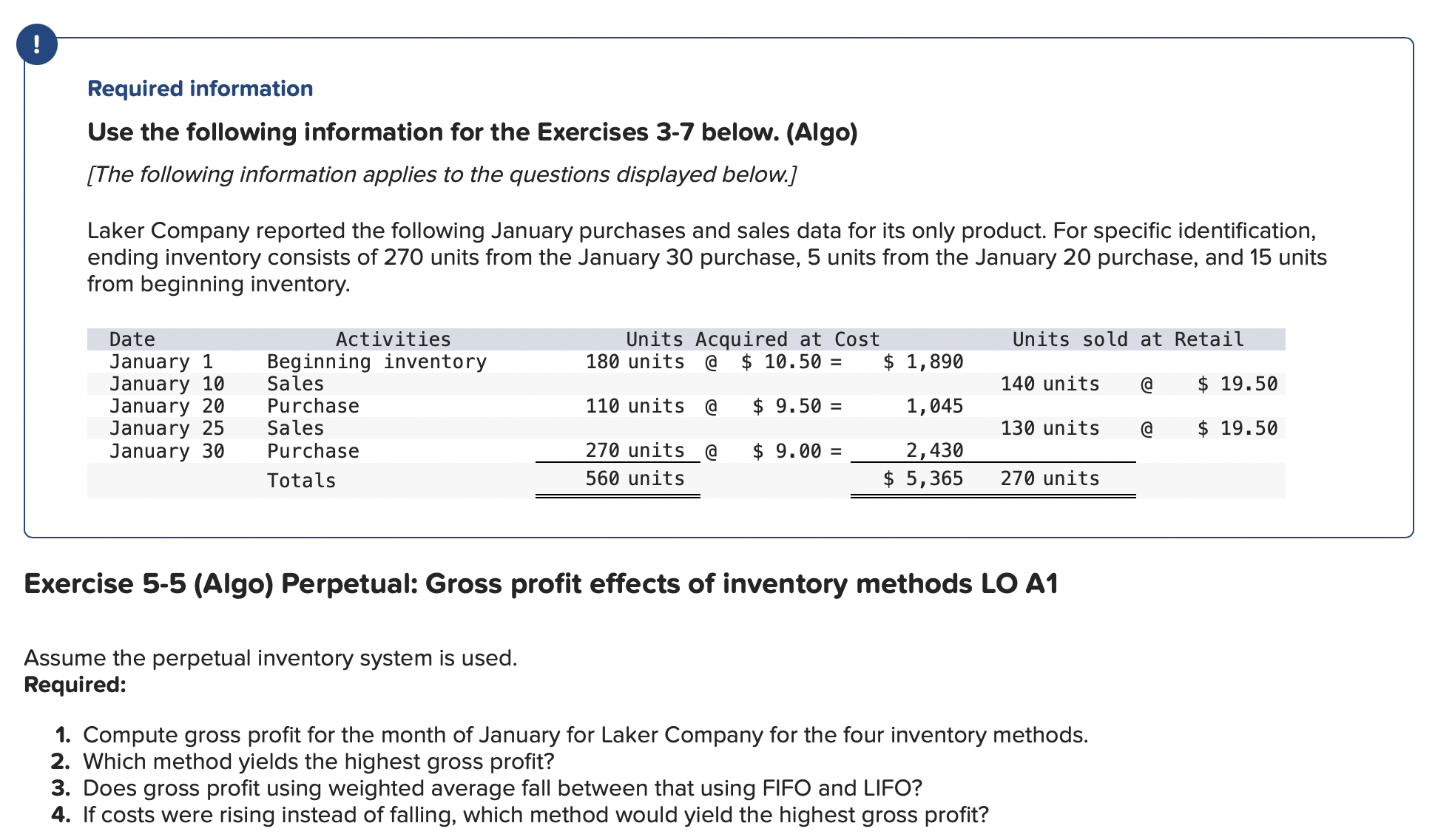
Task: Select the Activities column header
Action: pos(393,339)
